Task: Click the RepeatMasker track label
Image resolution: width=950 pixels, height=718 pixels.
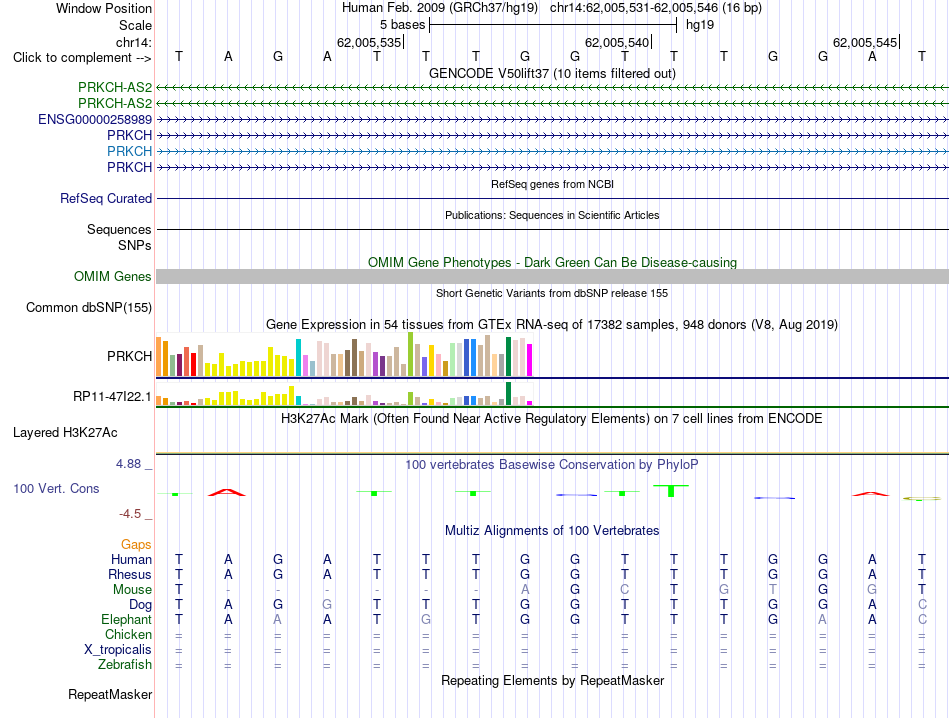Action: coord(110,694)
